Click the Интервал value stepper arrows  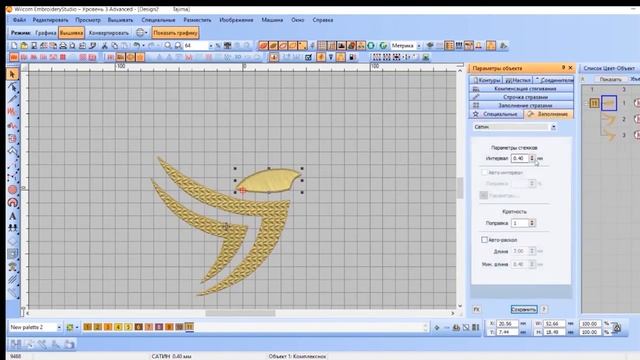pyautogui.click(x=532, y=158)
